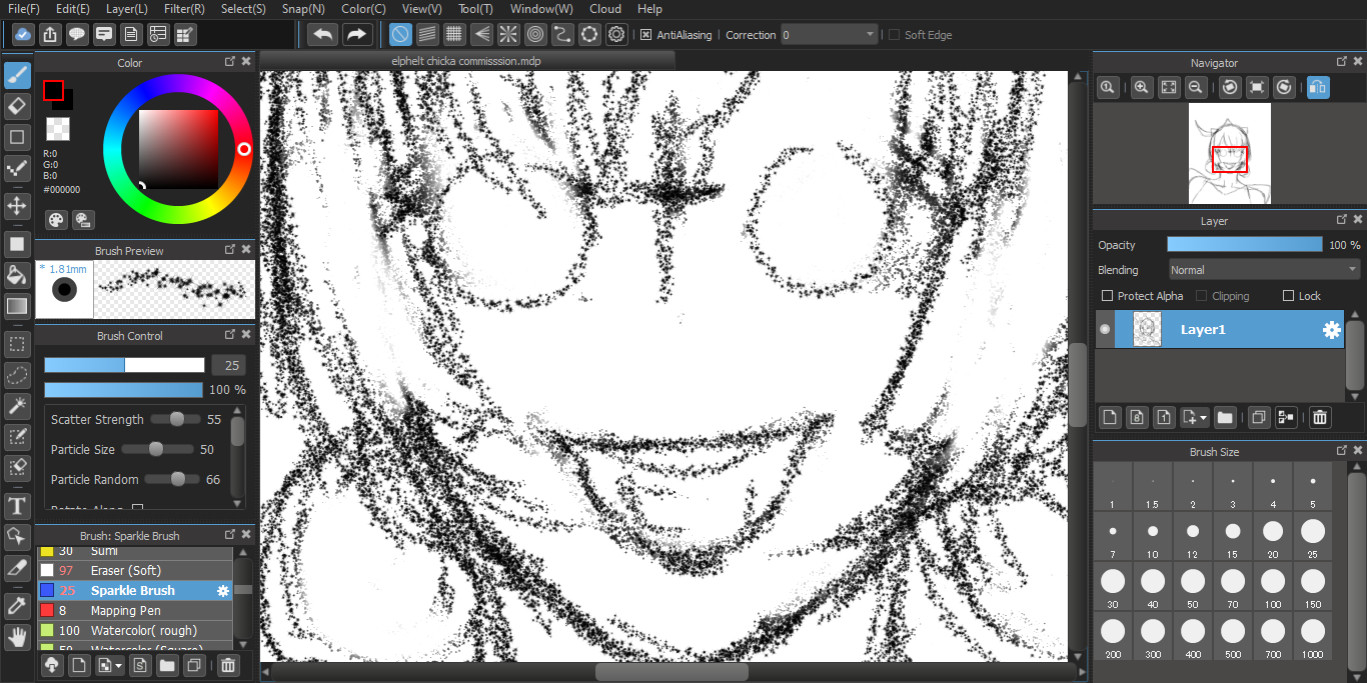
Task: Select the Gradient tool
Action: (17, 306)
